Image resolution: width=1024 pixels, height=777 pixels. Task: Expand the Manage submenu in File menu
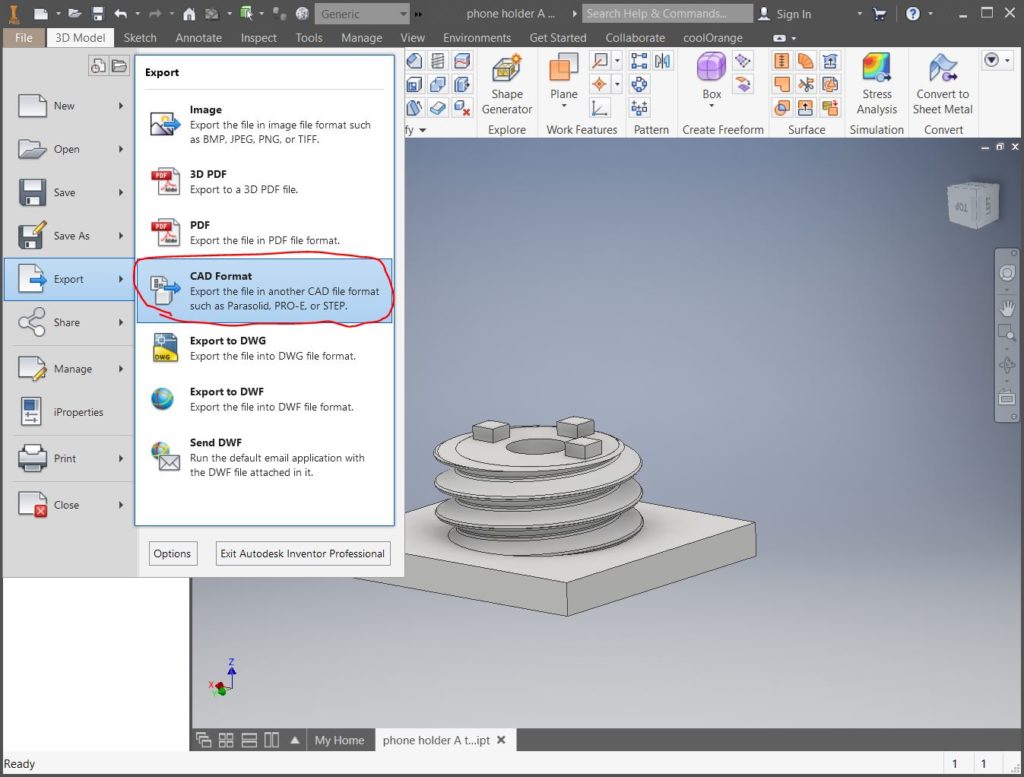(x=70, y=369)
